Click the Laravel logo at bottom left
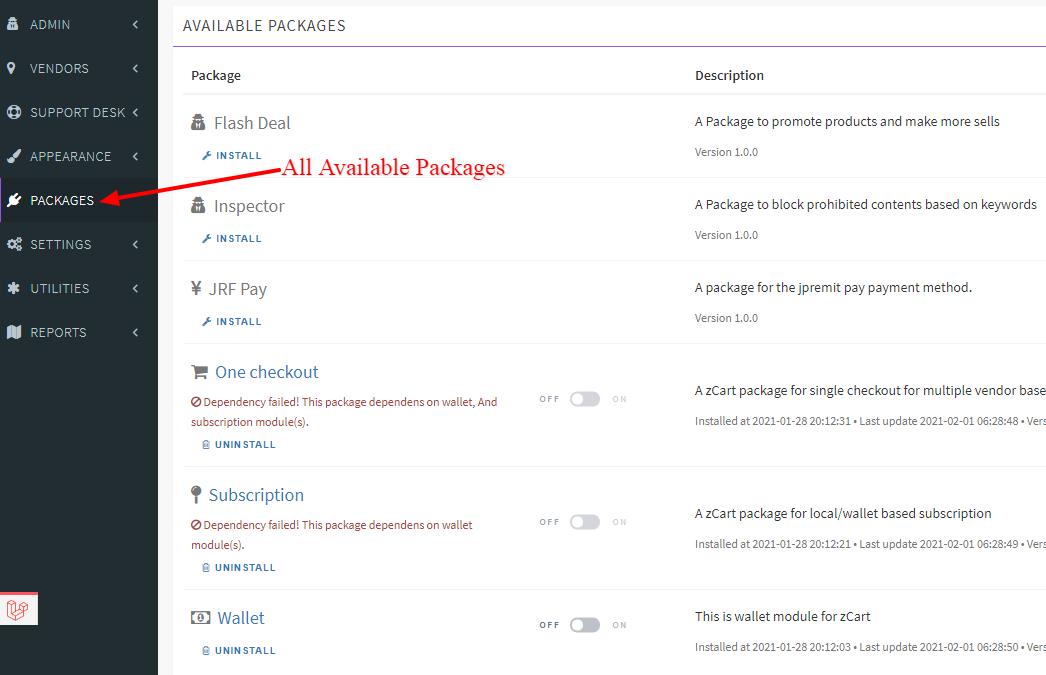Image resolution: width=1046 pixels, height=675 pixels. [x=19, y=607]
